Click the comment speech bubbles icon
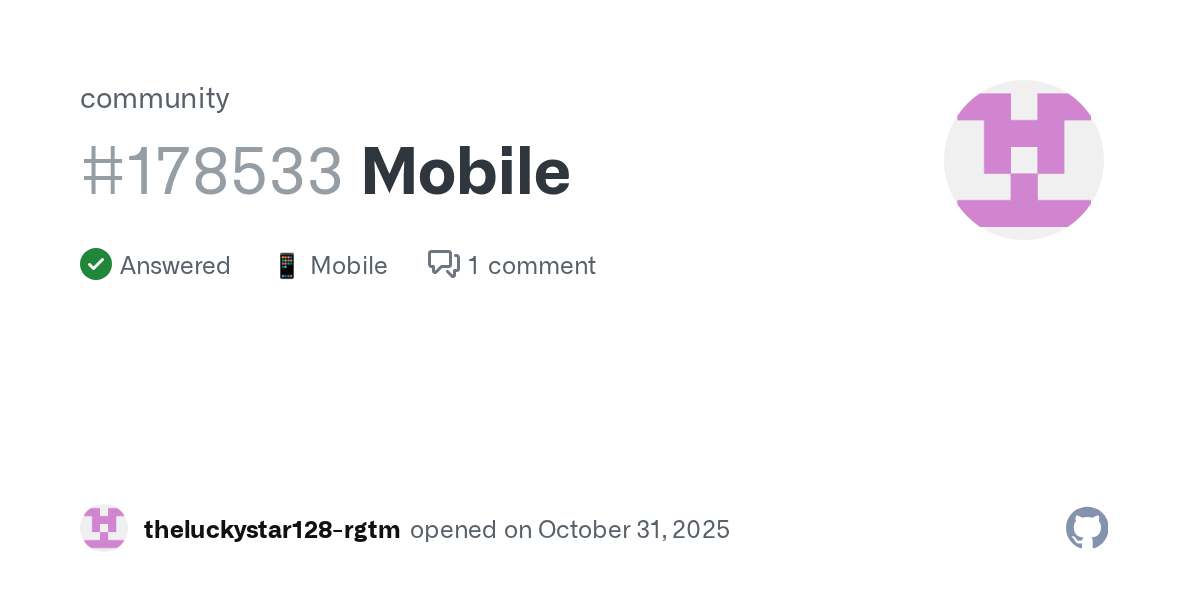Screen dimensions: 1200x600 point(443,264)
